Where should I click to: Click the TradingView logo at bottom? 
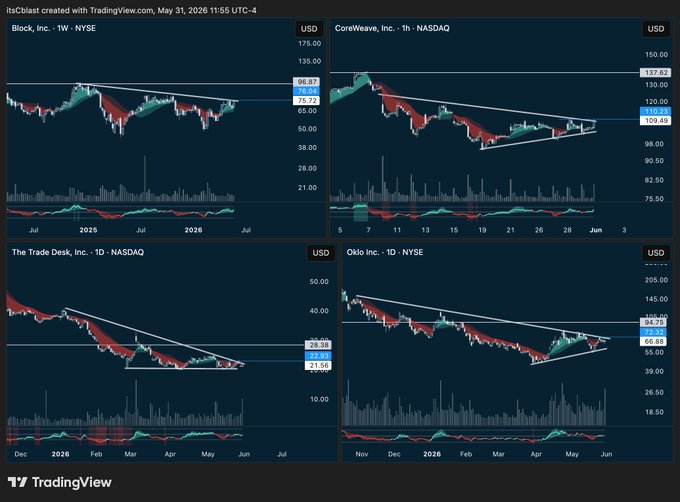pyautogui.click(x=60, y=482)
